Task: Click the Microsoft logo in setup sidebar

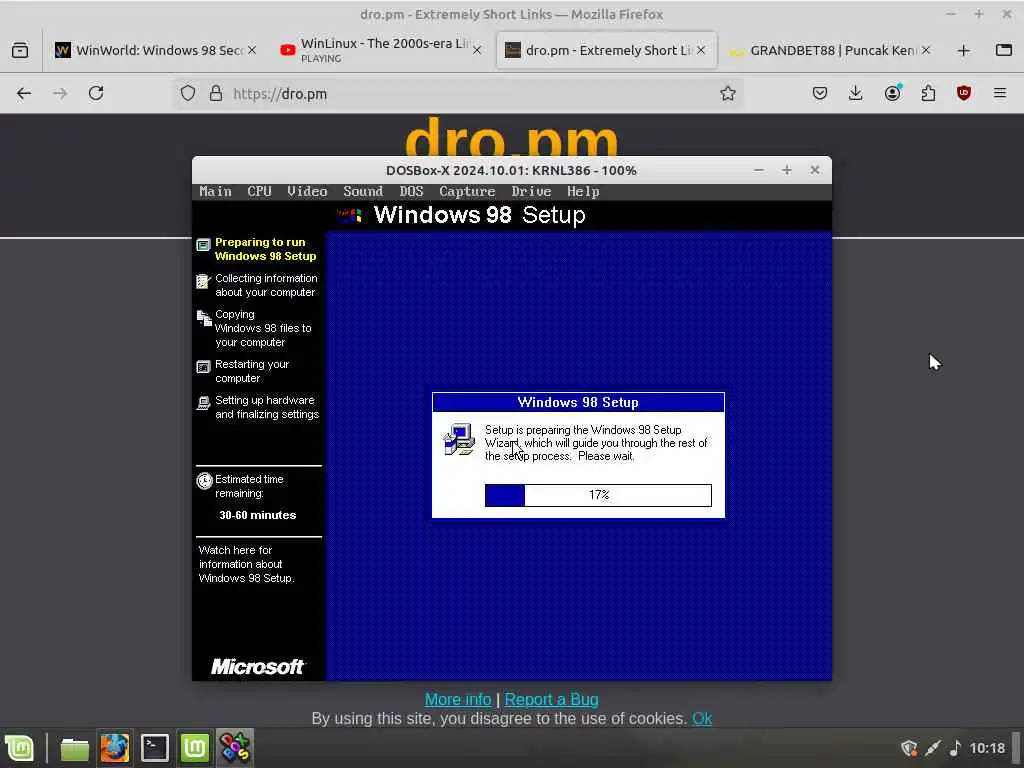Action: (x=257, y=666)
